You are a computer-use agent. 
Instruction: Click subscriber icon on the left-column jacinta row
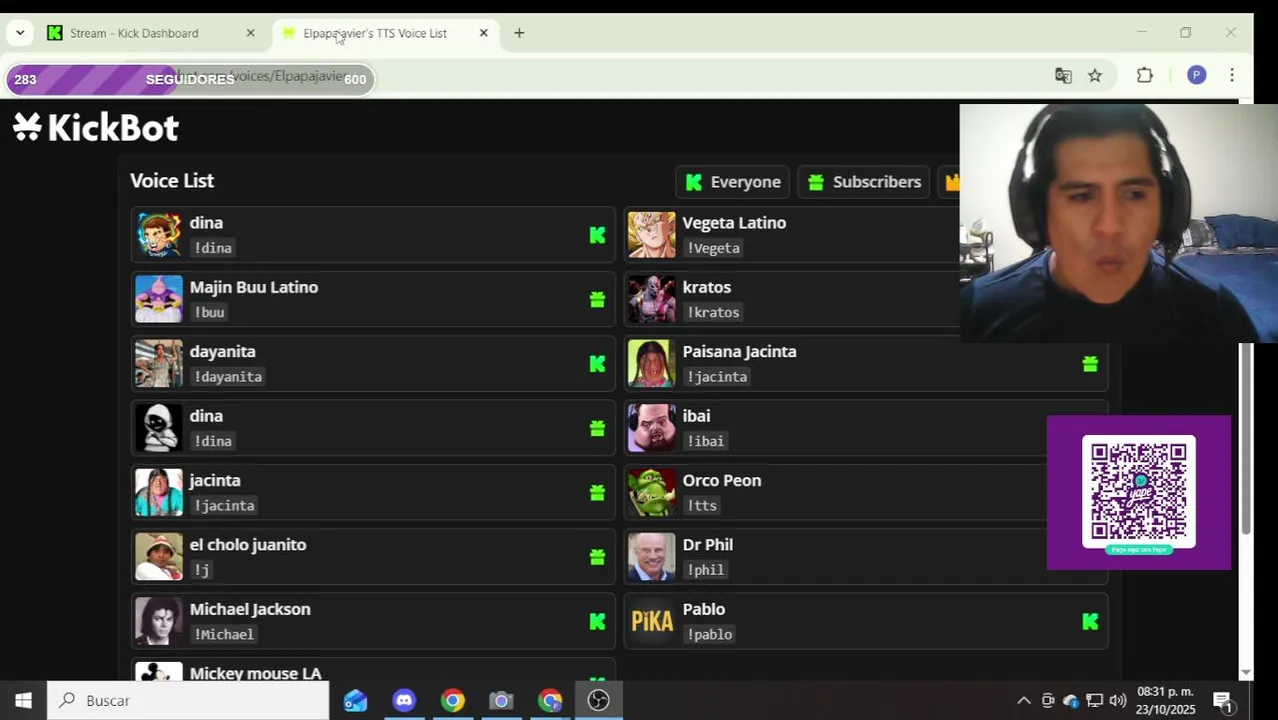click(x=597, y=493)
